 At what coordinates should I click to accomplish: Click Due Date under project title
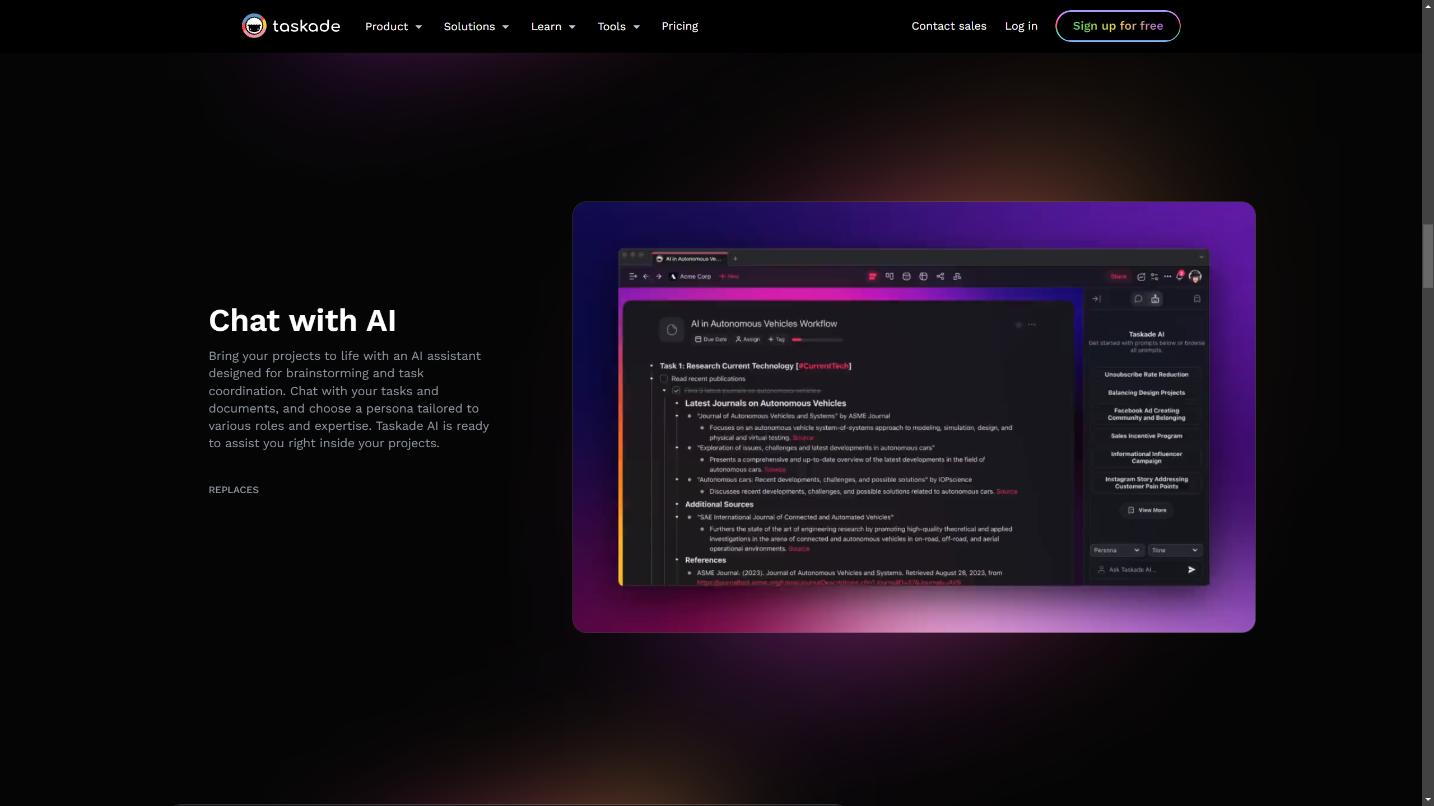tap(711, 339)
